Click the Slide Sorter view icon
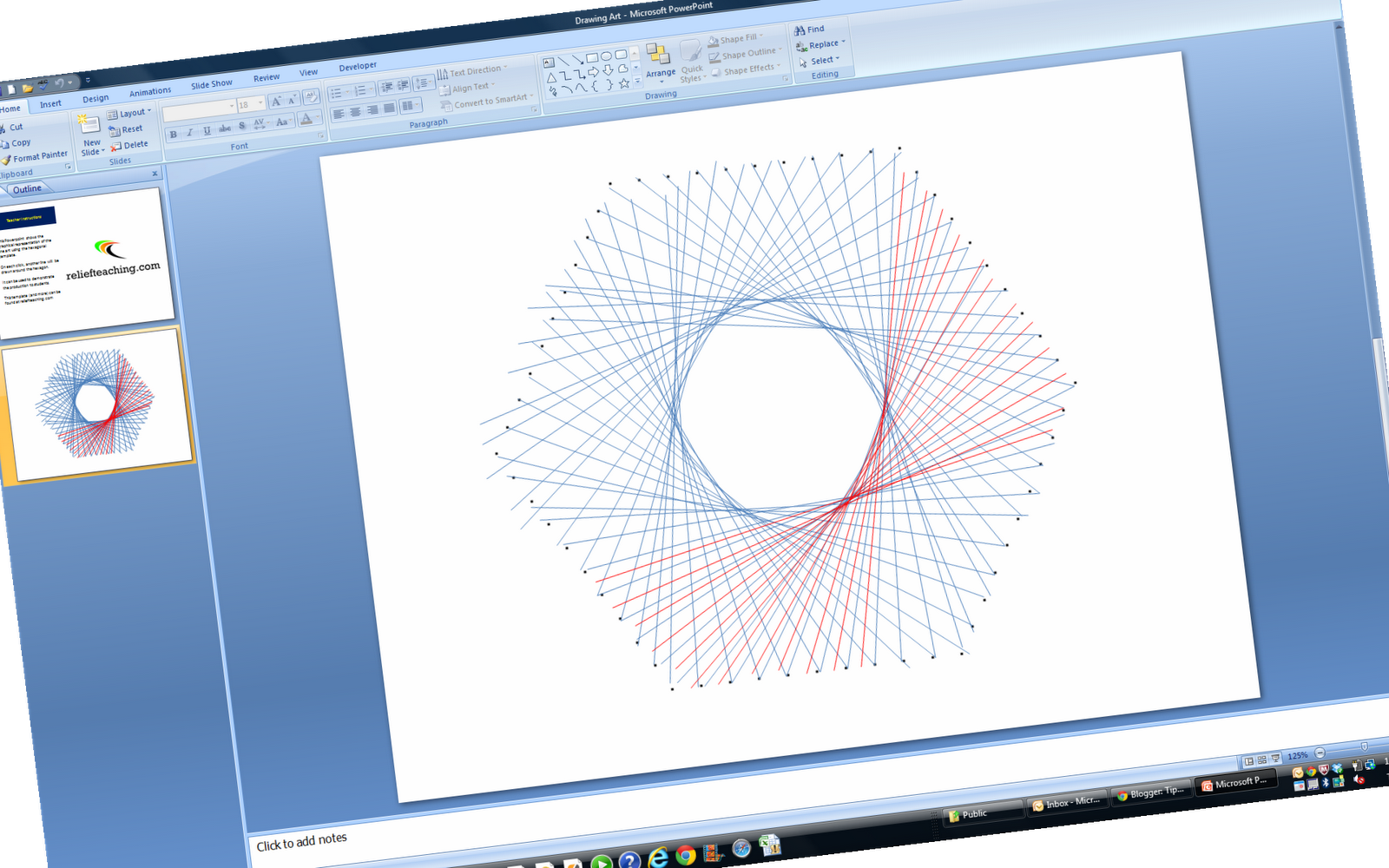This screenshot has width=1389, height=868. (1261, 759)
